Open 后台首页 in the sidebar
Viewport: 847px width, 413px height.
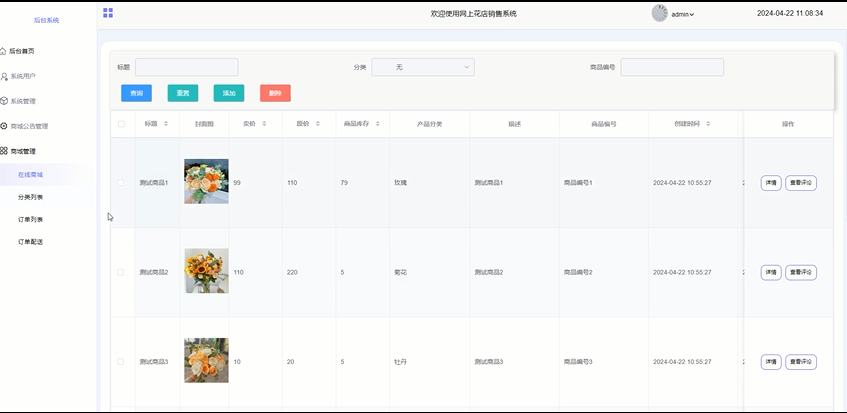pos(22,51)
